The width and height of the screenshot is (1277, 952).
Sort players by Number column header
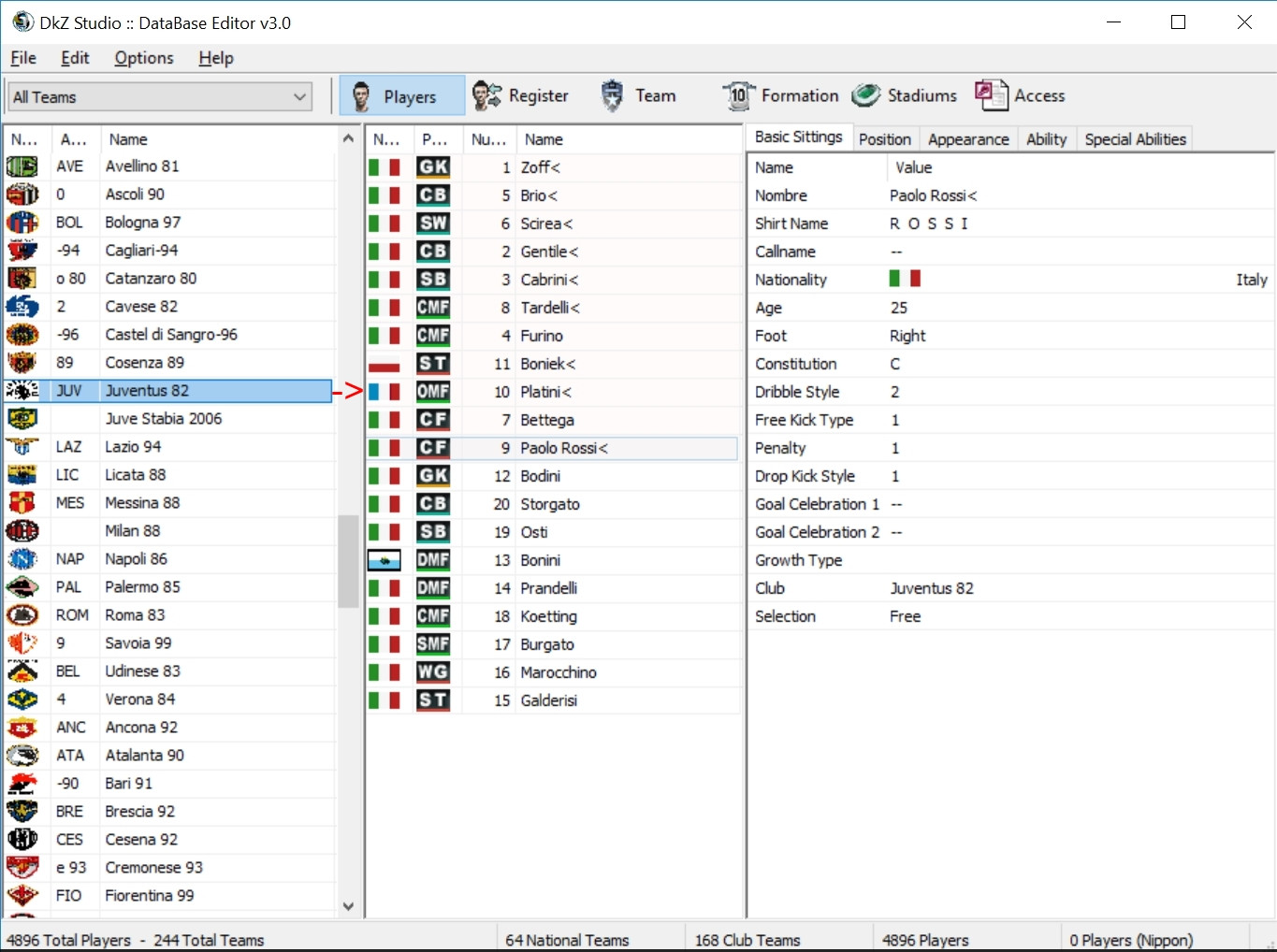click(x=489, y=139)
